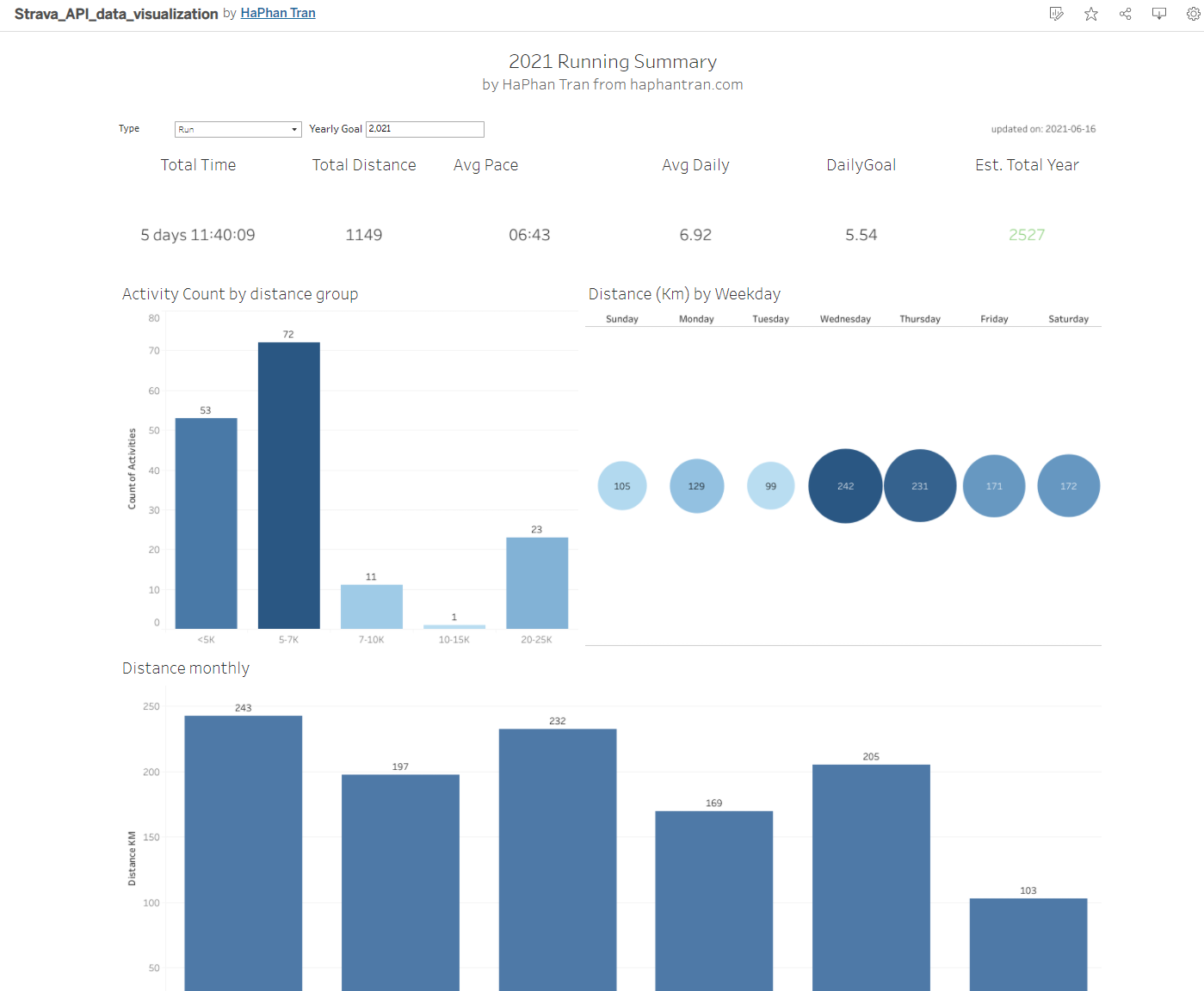Viewport: 1204px width, 991px height.
Task: Select the monthly distance bar labeled 232
Action: pos(558,860)
